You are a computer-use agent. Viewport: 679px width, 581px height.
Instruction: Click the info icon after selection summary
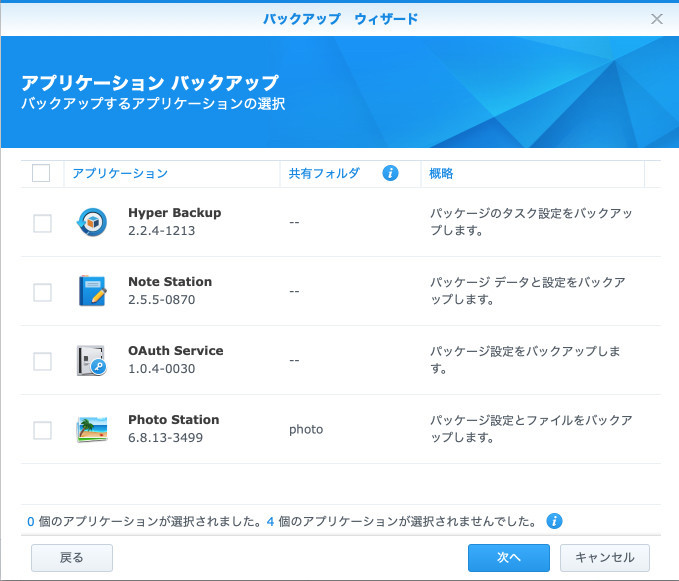click(554, 521)
